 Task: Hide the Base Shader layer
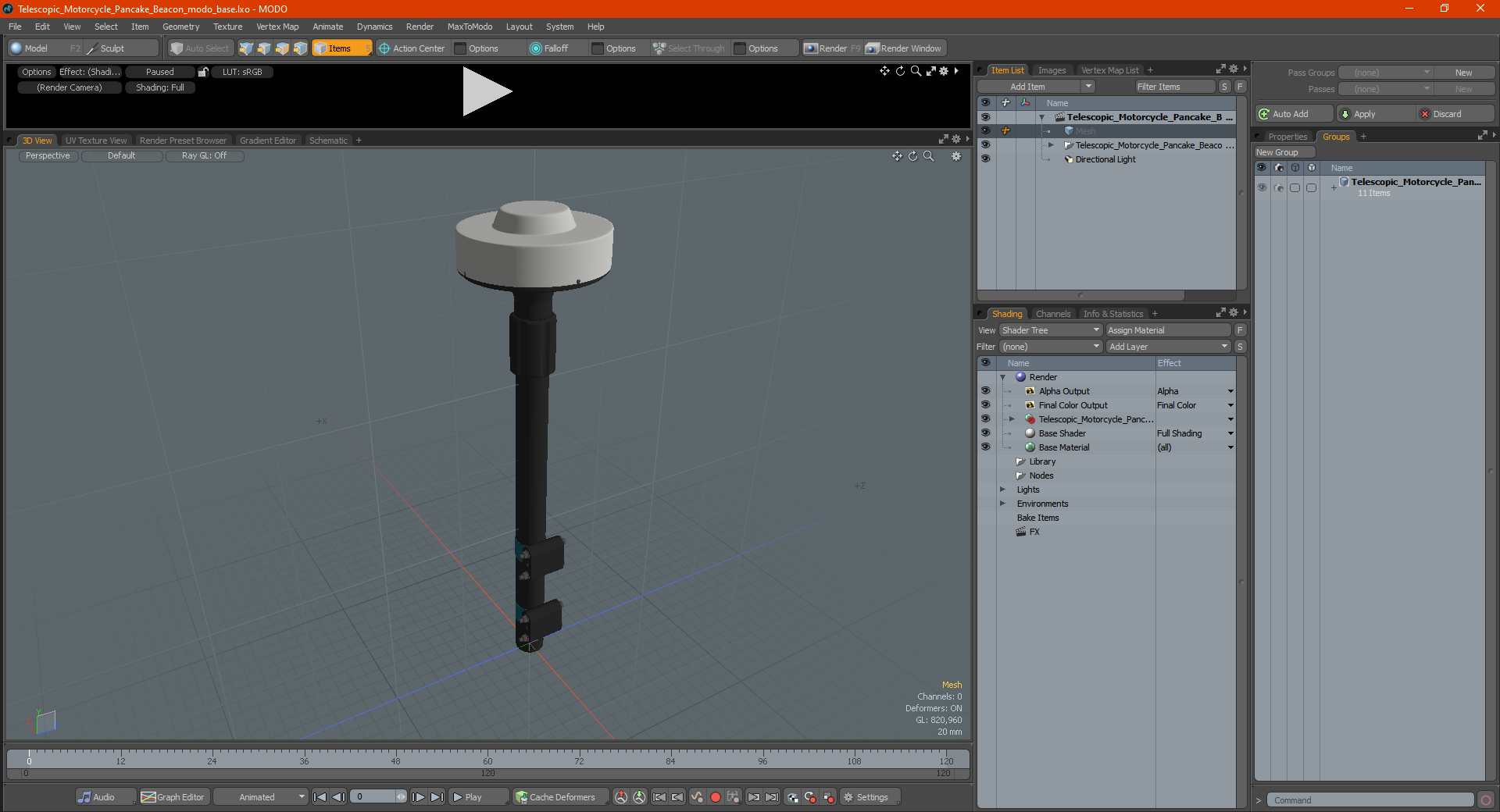point(985,433)
